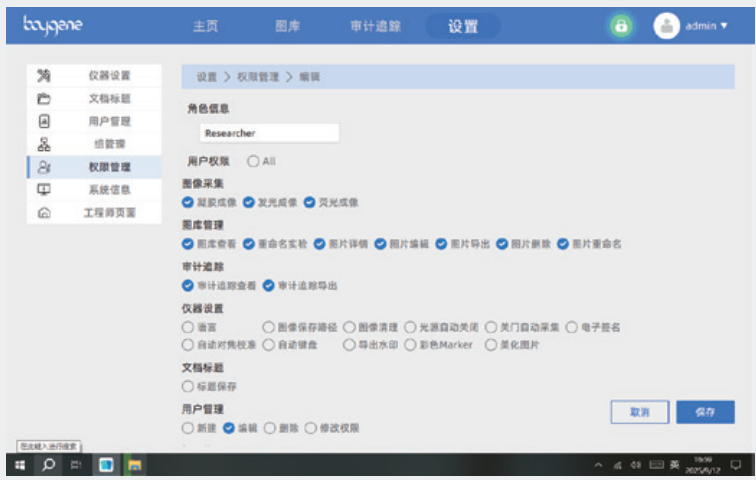Uncheck 凝胶成像 permission

point(188,202)
